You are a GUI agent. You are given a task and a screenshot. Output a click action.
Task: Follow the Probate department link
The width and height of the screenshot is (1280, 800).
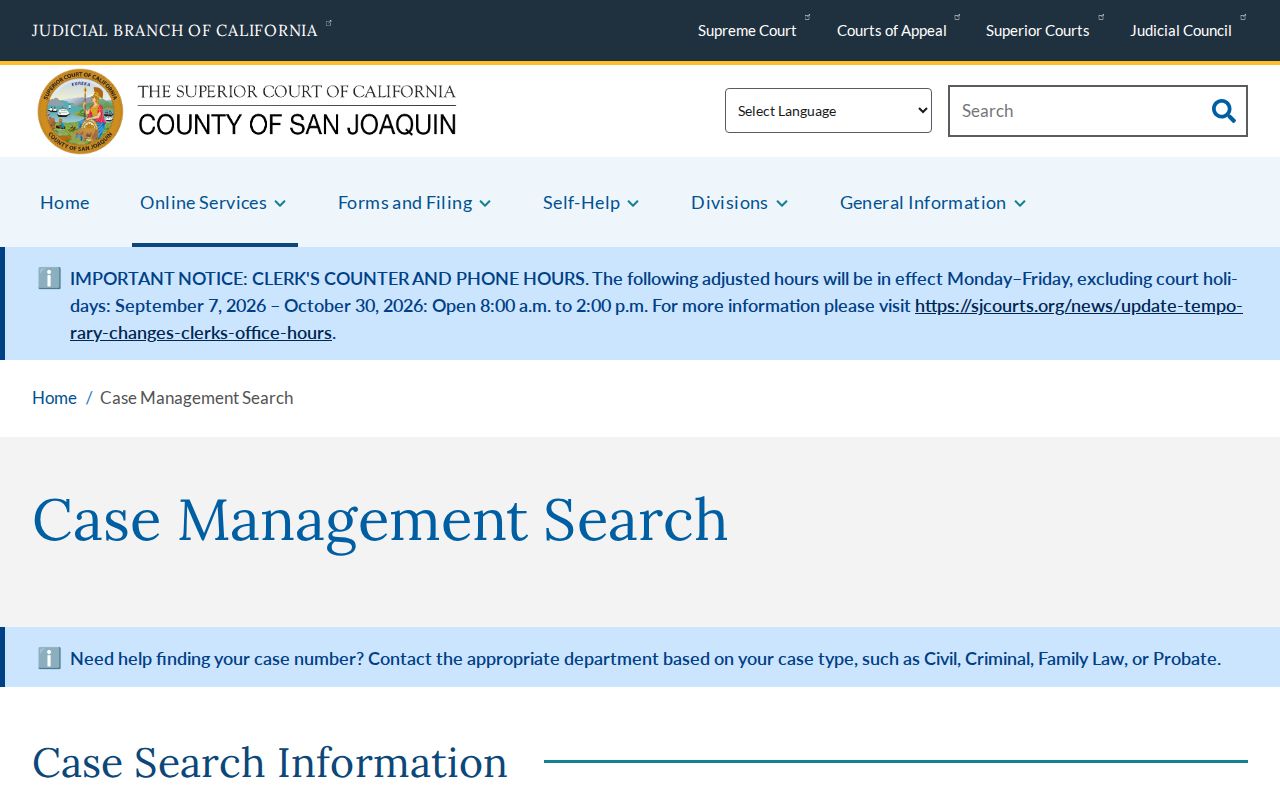1186,658
